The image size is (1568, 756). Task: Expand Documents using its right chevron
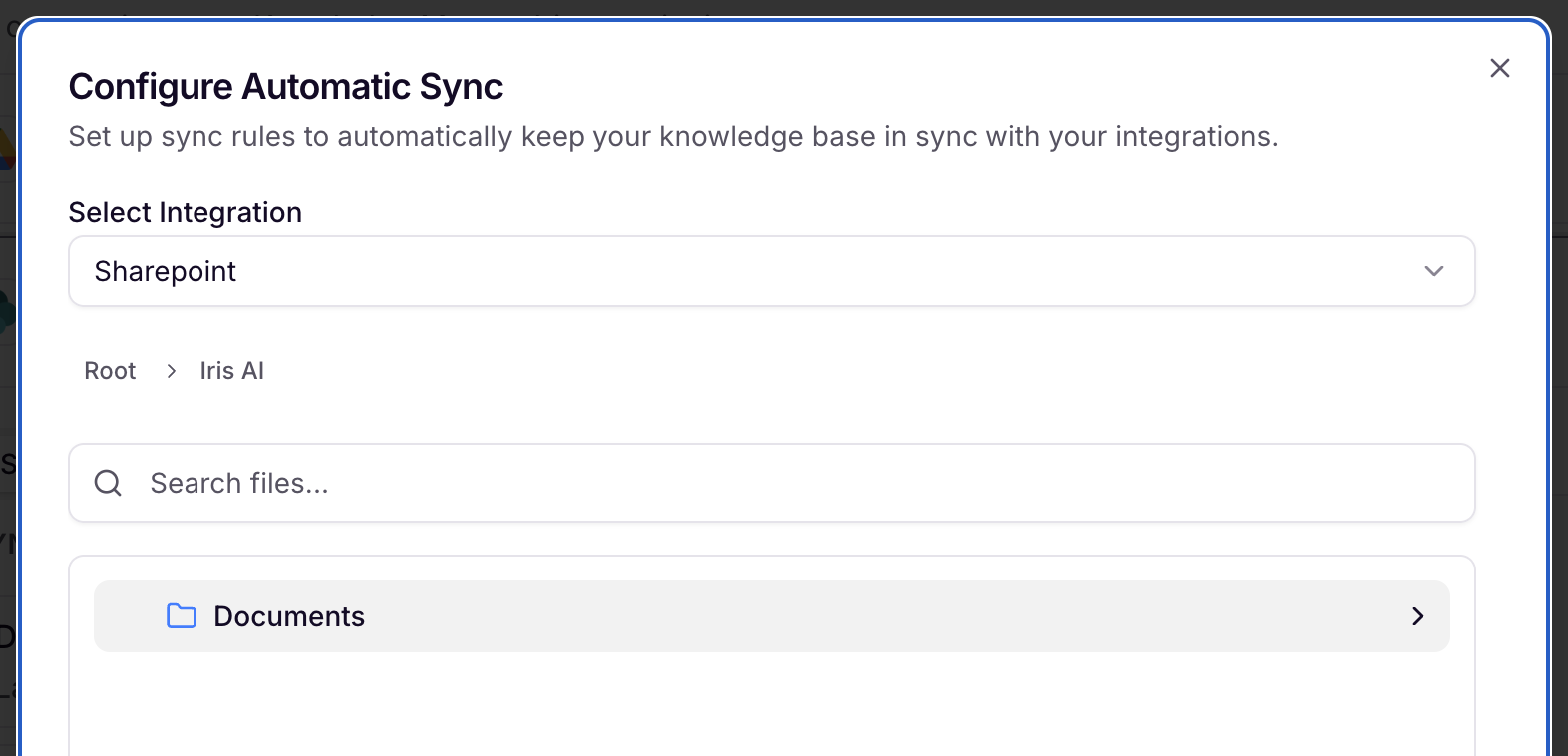coord(1417,616)
